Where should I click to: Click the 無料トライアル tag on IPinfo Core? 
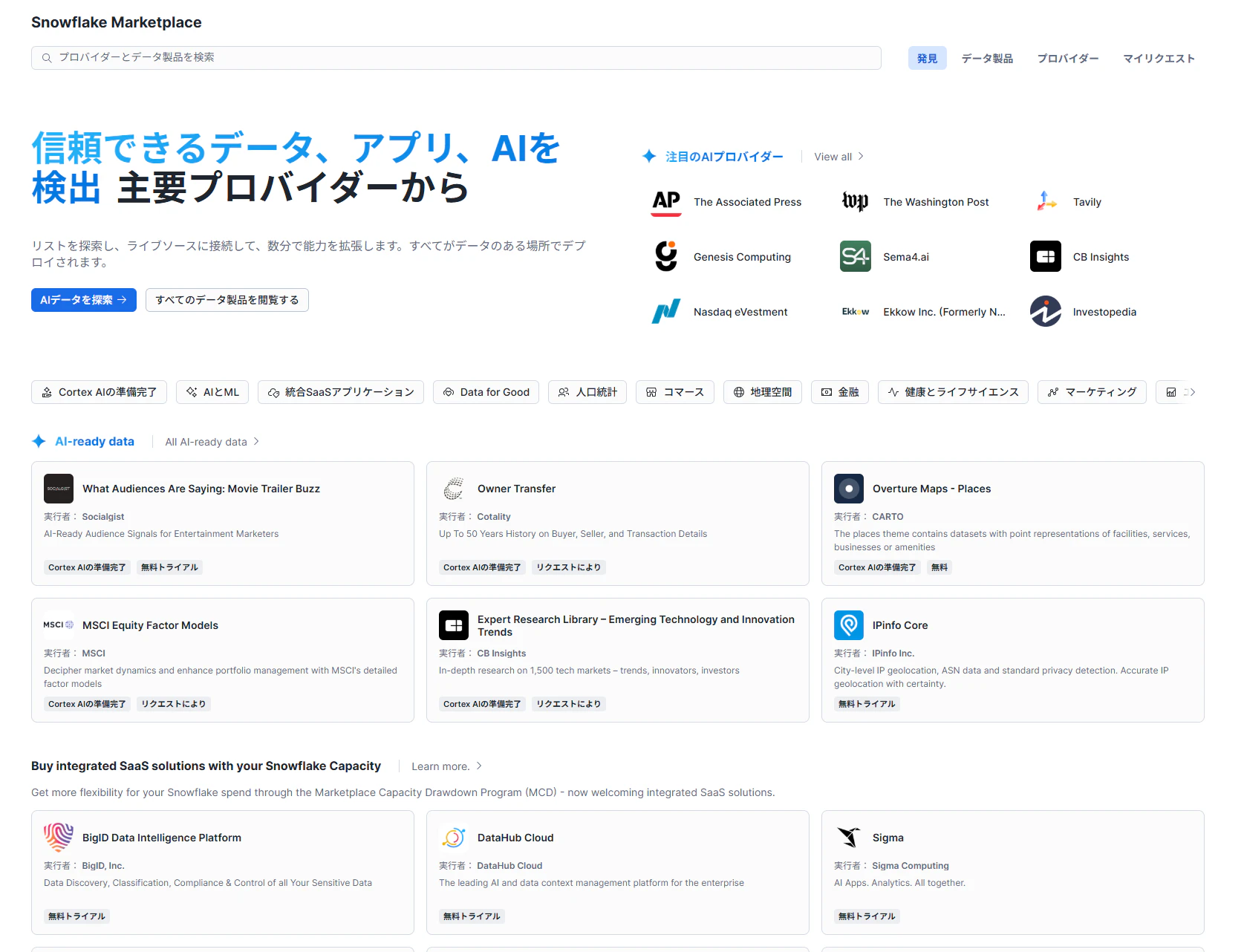click(x=867, y=704)
